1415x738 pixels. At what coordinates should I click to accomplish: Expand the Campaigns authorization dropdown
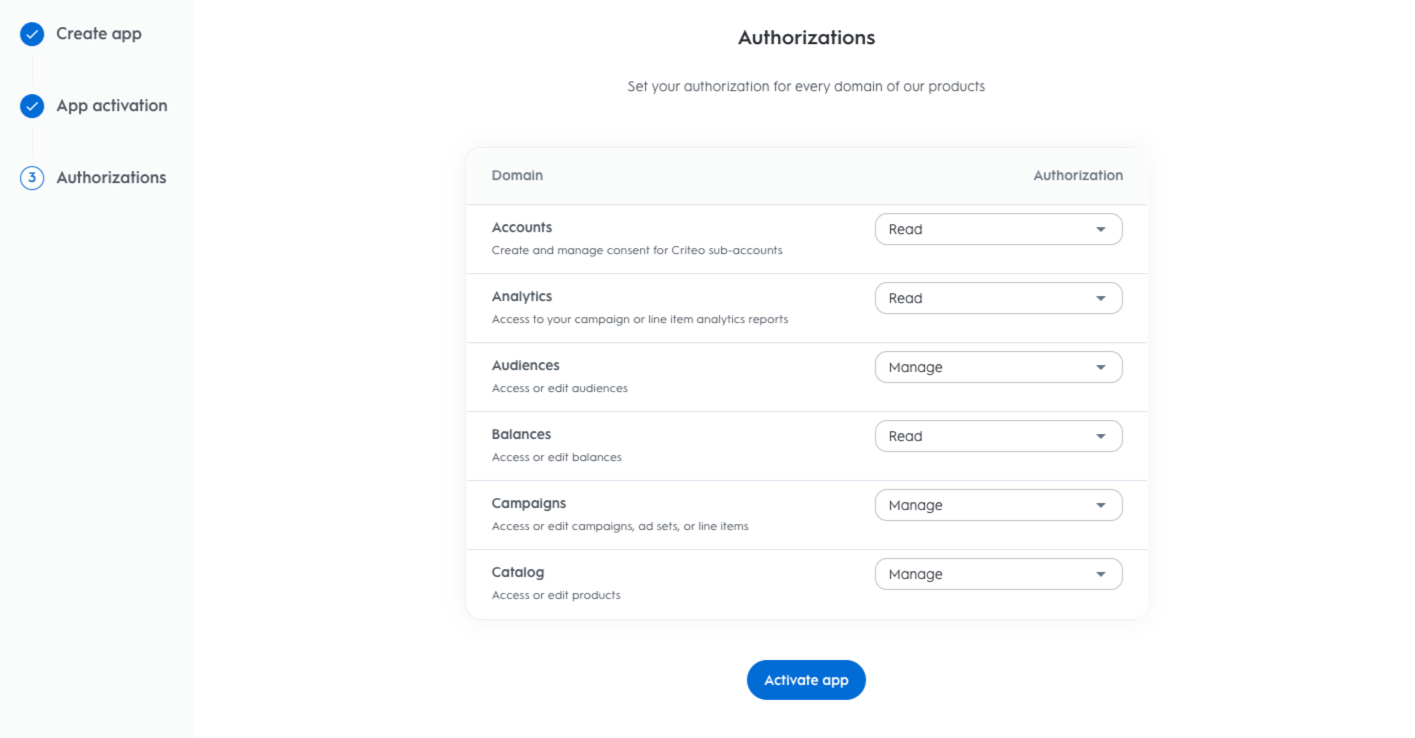click(x=998, y=505)
